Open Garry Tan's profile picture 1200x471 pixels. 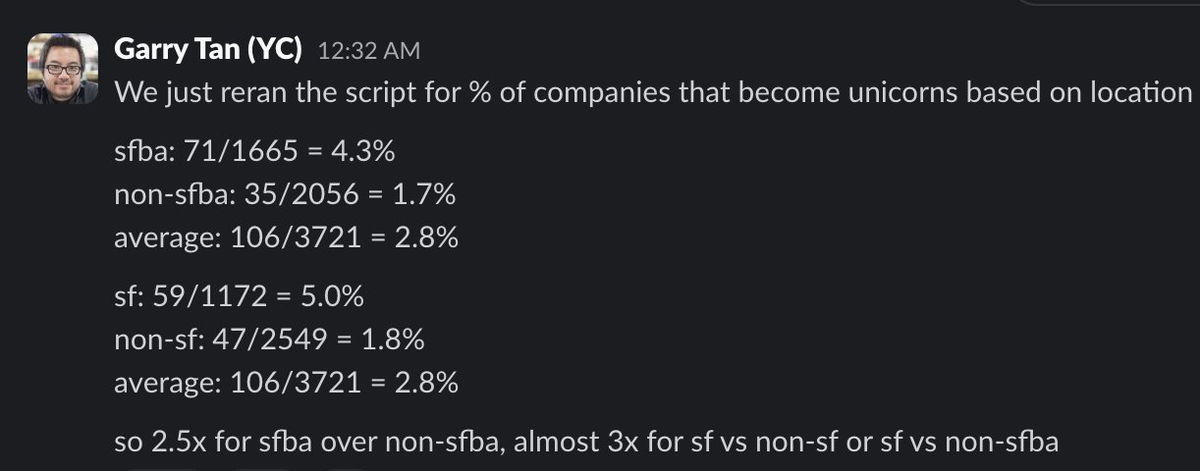62,69
